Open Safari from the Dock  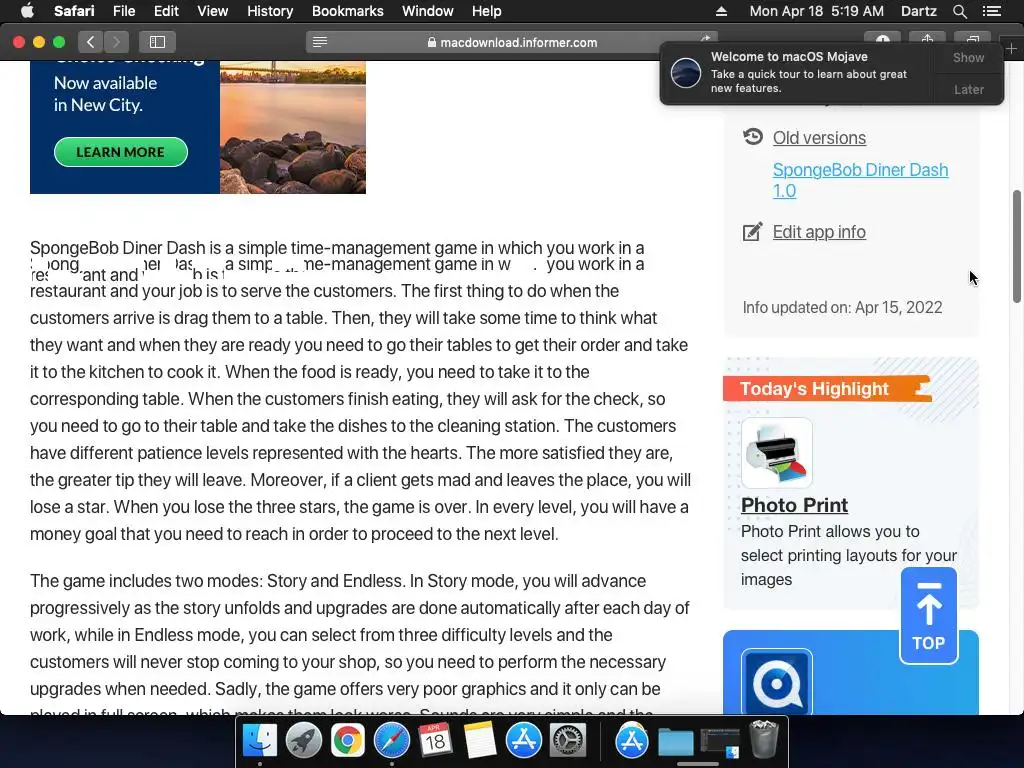[x=392, y=741]
